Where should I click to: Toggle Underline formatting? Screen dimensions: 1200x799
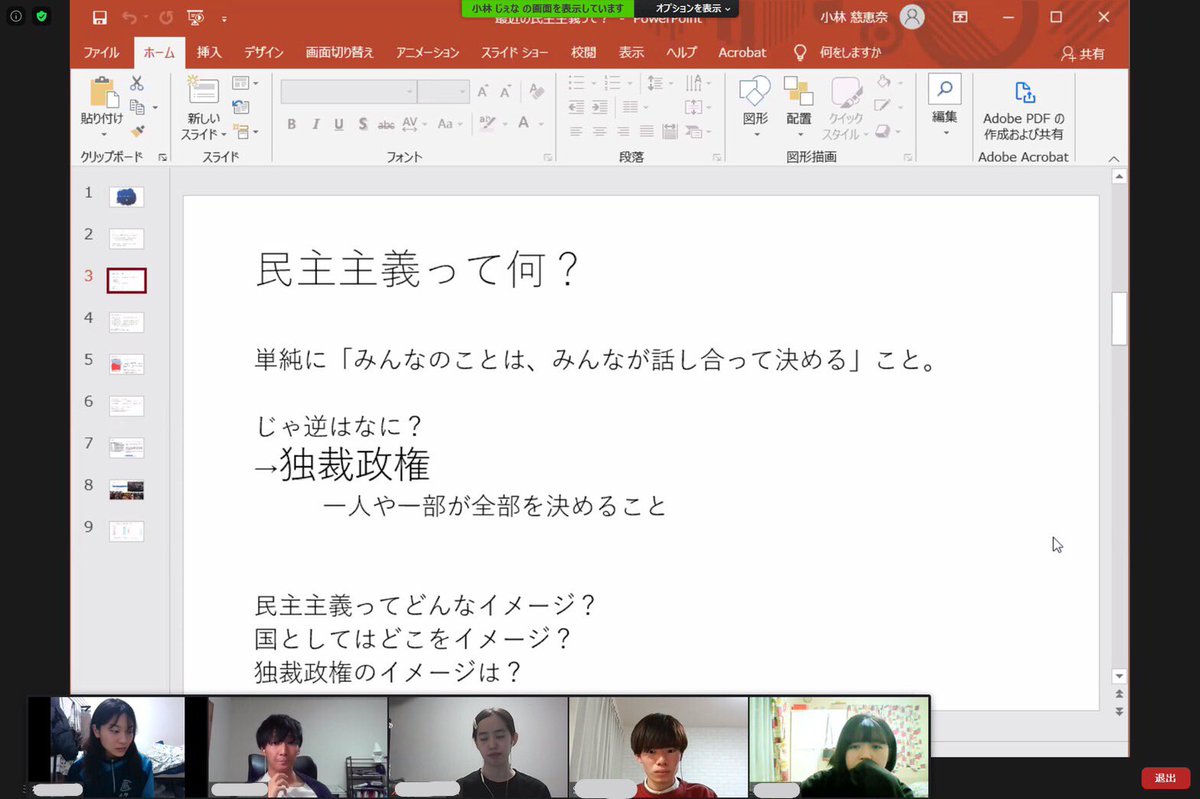click(339, 124)
